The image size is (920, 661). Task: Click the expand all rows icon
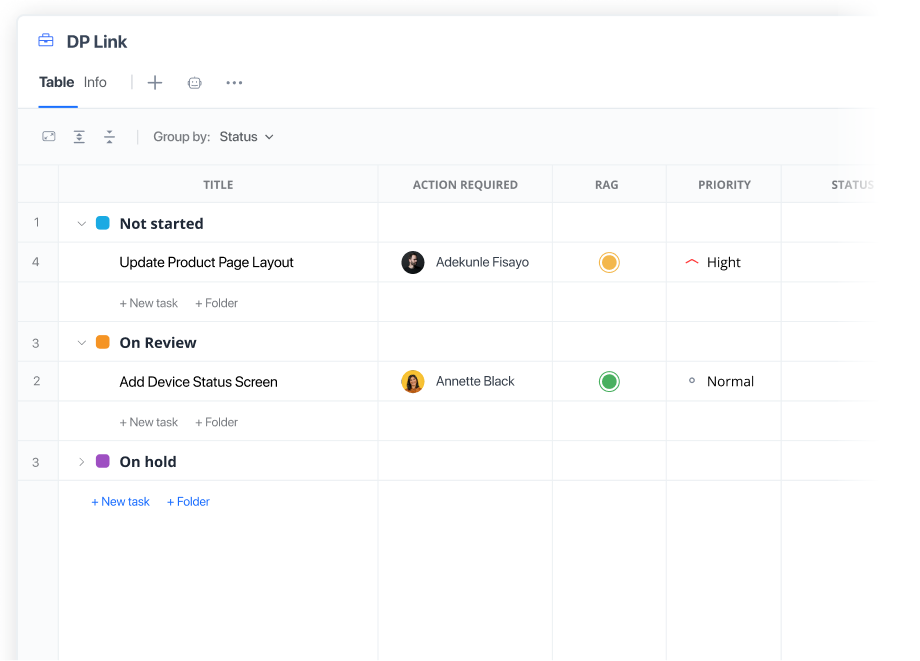coord(79,137)
